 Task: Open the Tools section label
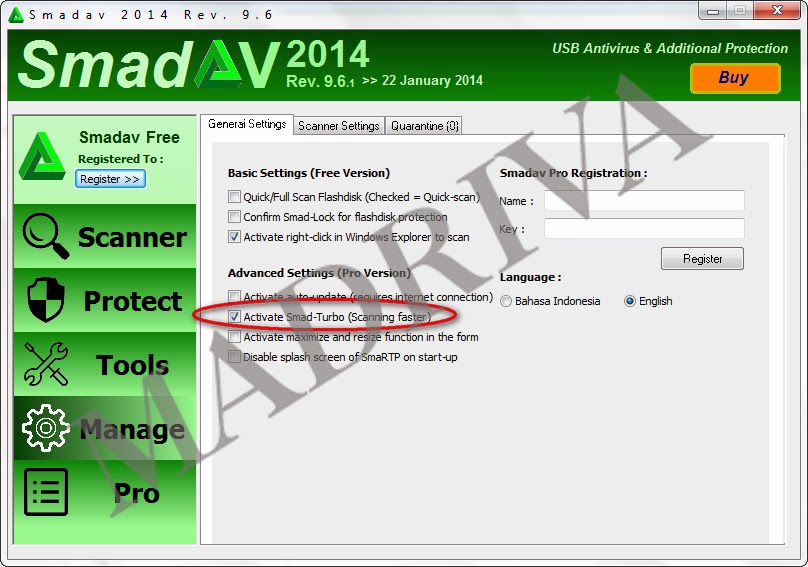[x=132, y=365]
